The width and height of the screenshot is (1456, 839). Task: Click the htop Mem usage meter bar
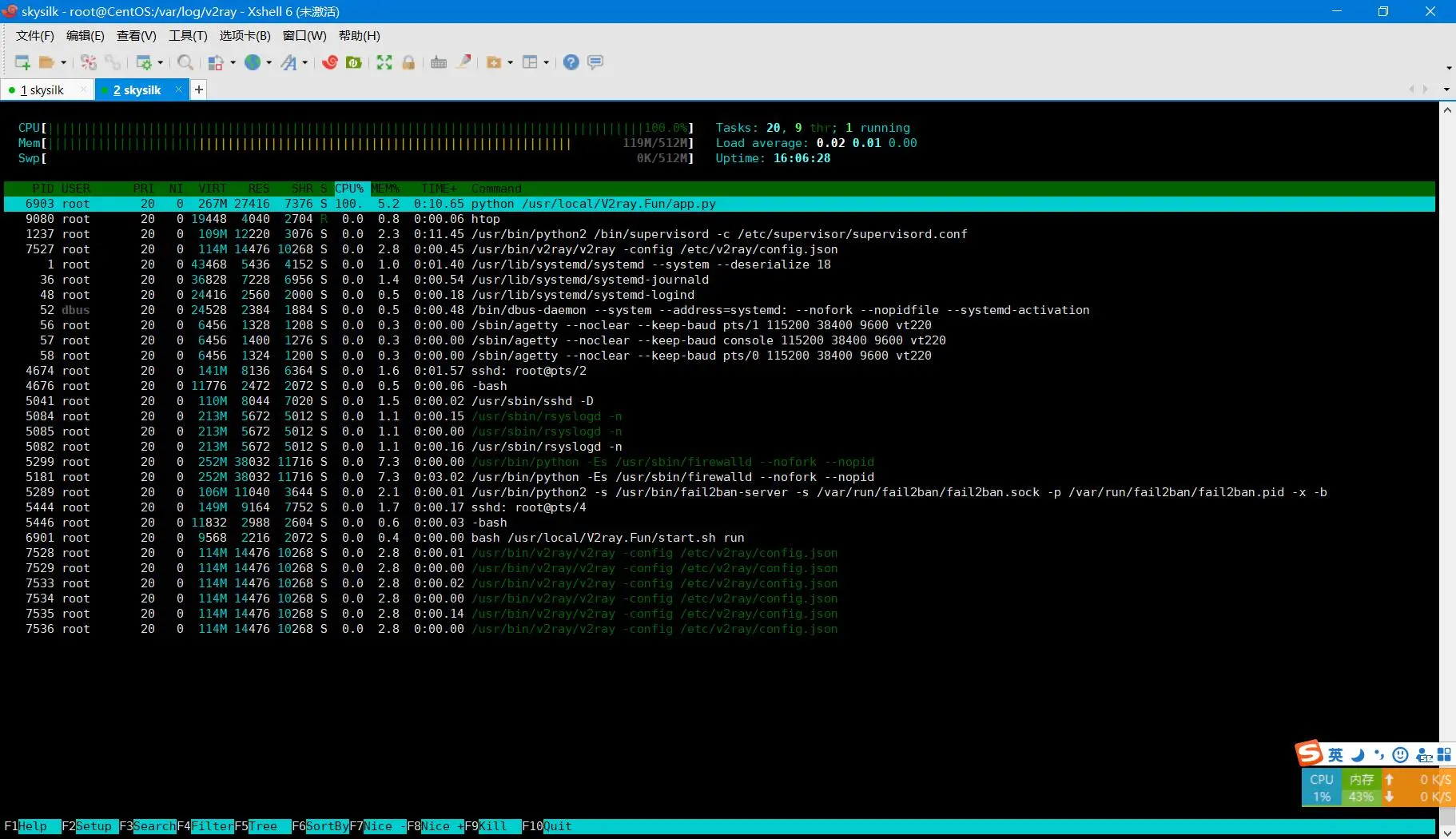coord(356,143)
